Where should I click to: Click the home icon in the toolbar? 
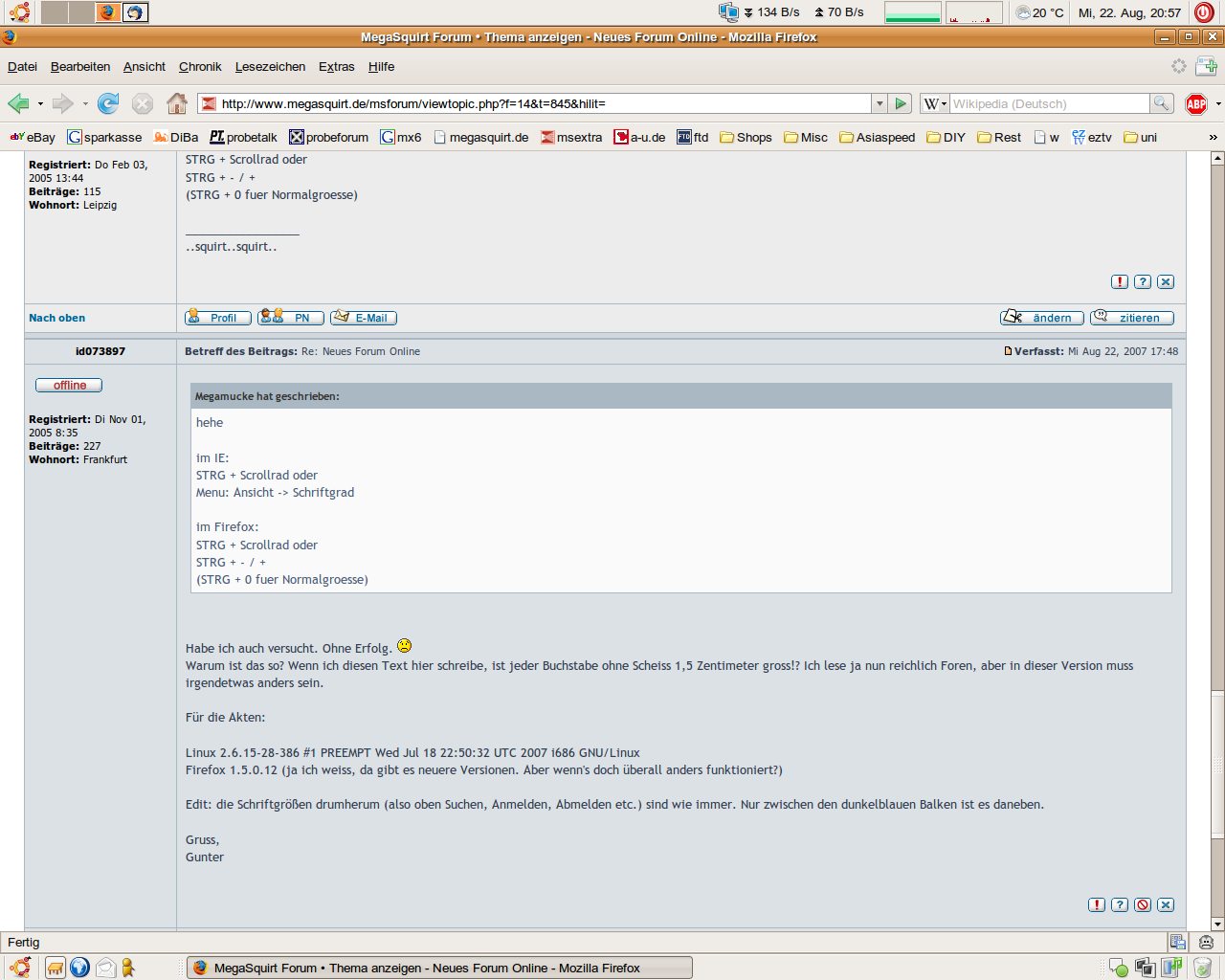pyautogui.click(x=177, y=103)
